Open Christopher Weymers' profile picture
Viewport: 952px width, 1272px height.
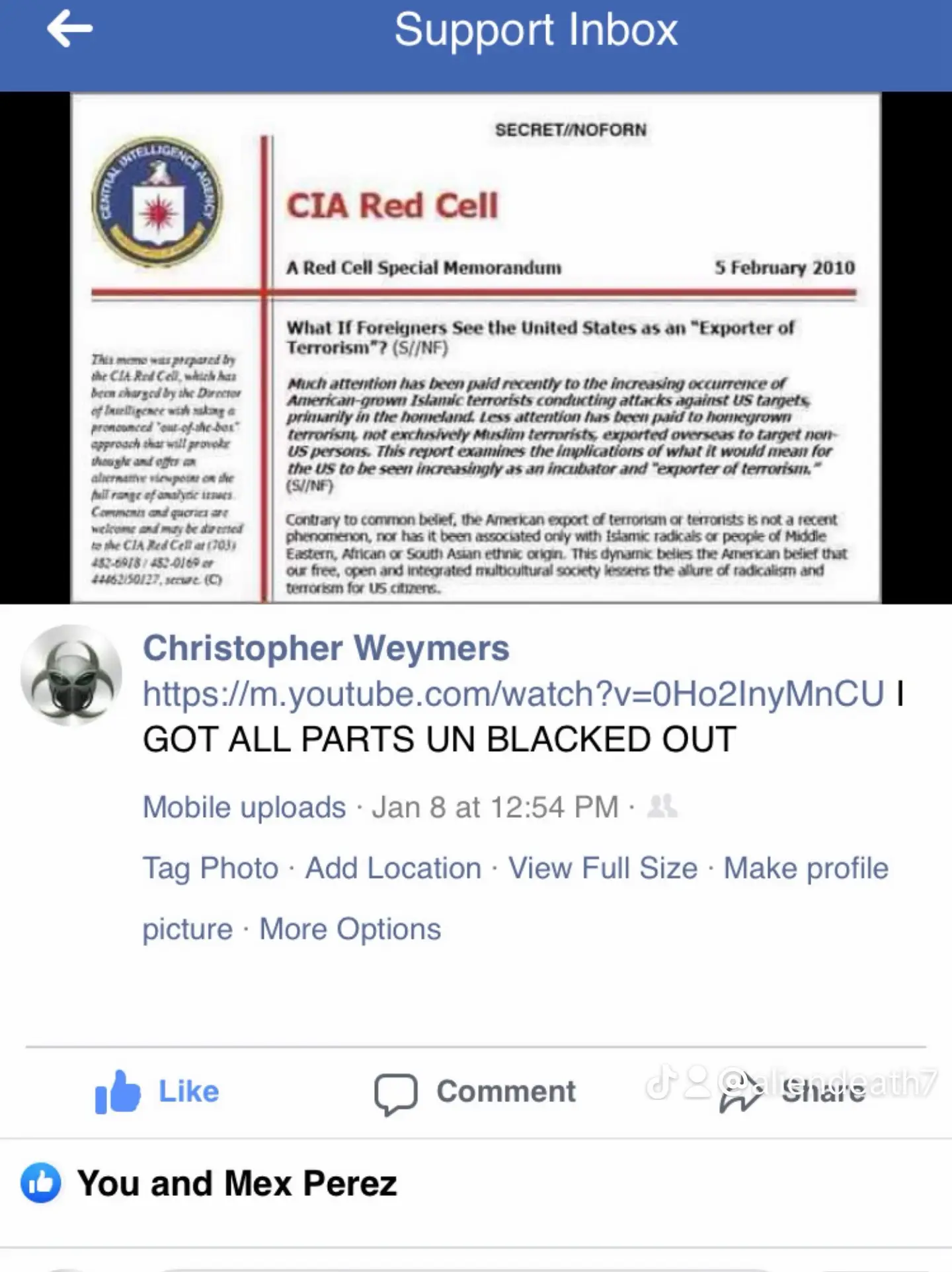(71, 675)
